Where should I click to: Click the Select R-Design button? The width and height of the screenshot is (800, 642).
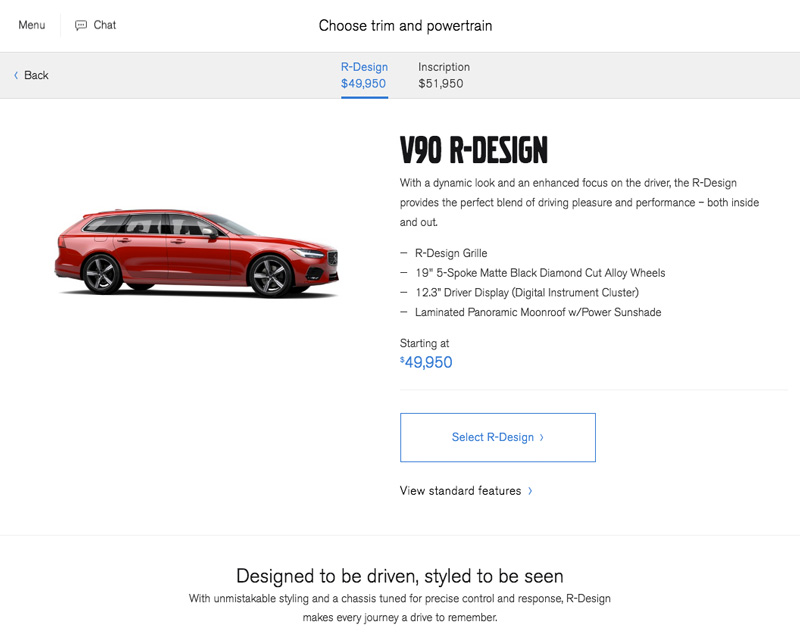[x=497, y=437]
